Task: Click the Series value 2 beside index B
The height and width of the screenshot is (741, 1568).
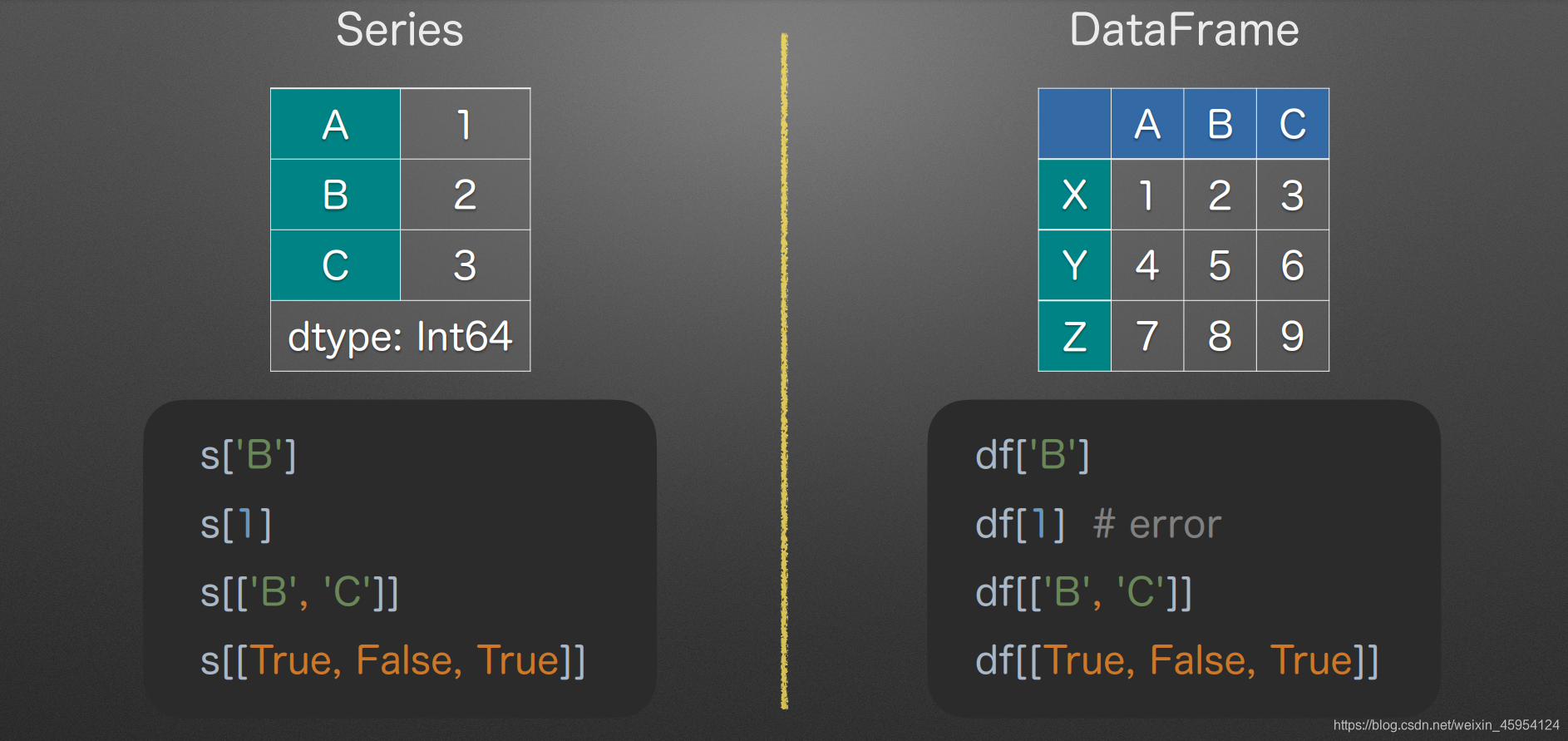Action: tap(466, 195)
